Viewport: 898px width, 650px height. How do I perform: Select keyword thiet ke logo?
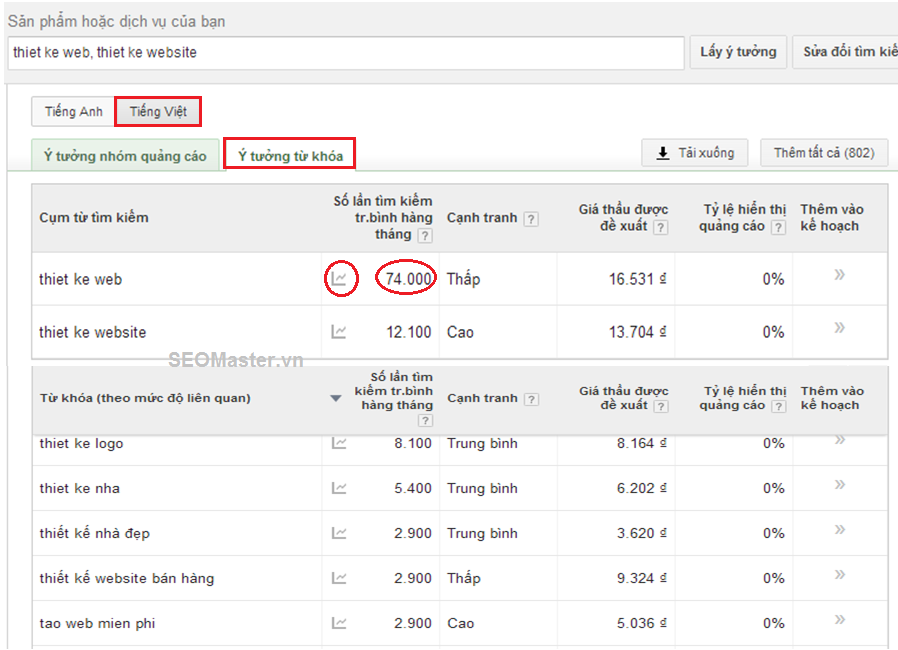click(x=81, y=444)
